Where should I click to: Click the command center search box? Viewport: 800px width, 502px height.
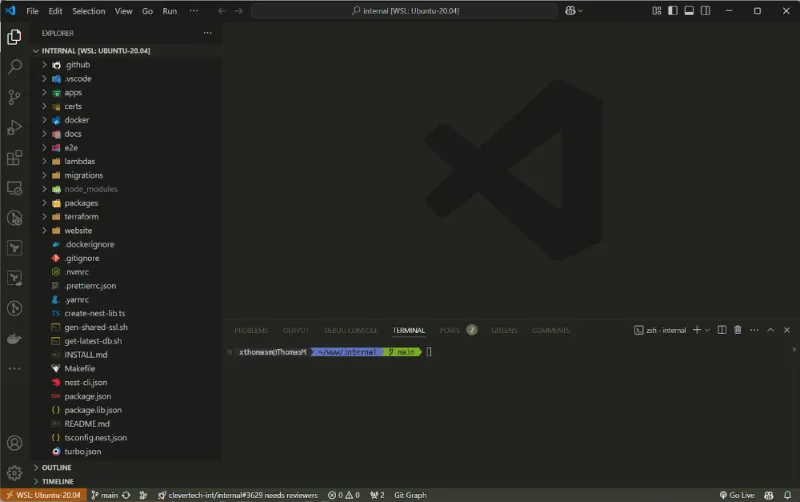[405, 11]
